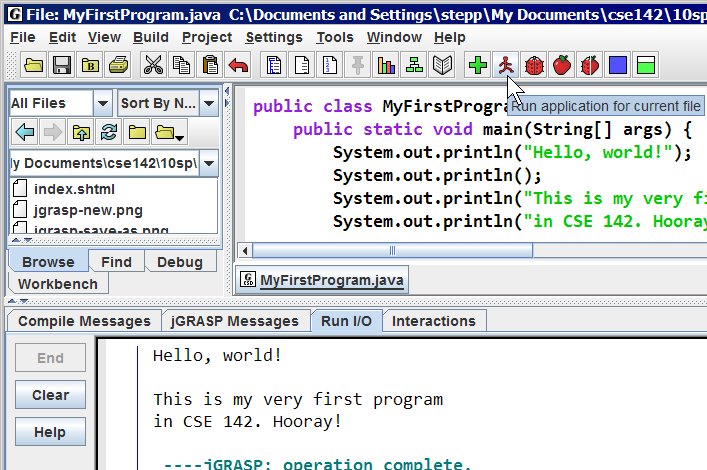This screenshot has width=707, height=470.
Task: Open the directory path dropdown
Action: (x=210, y=162)
